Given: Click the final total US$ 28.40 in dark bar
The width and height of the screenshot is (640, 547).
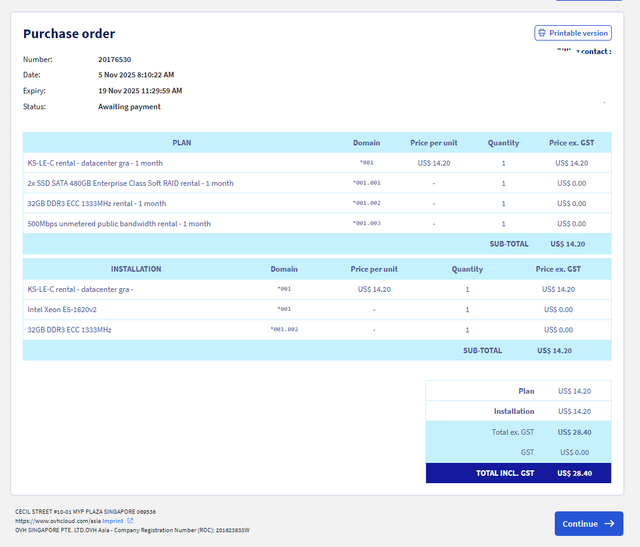Looking at the screenshot, I should point(574,473).
